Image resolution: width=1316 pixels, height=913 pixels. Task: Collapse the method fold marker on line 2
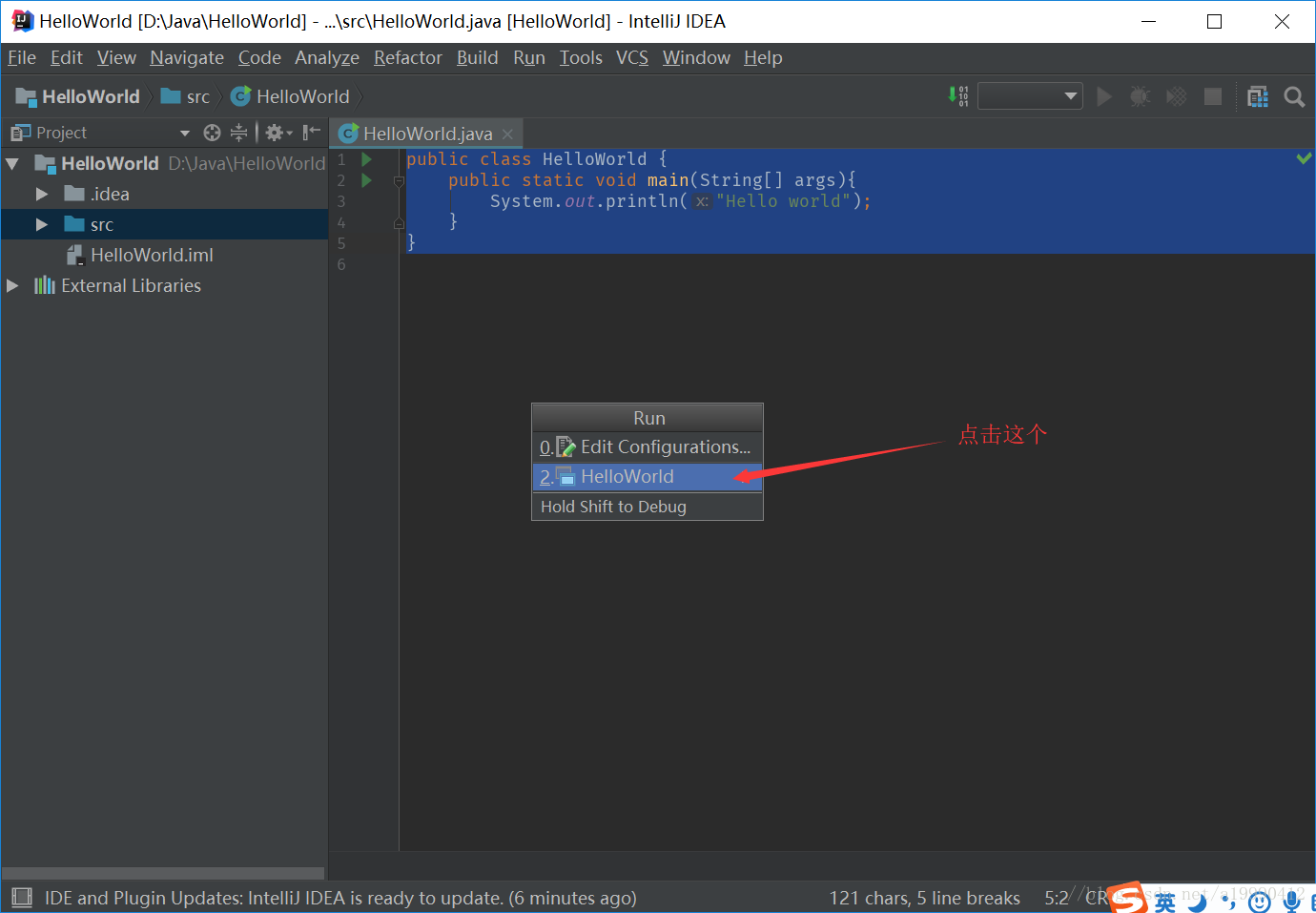tap(400, 180)
